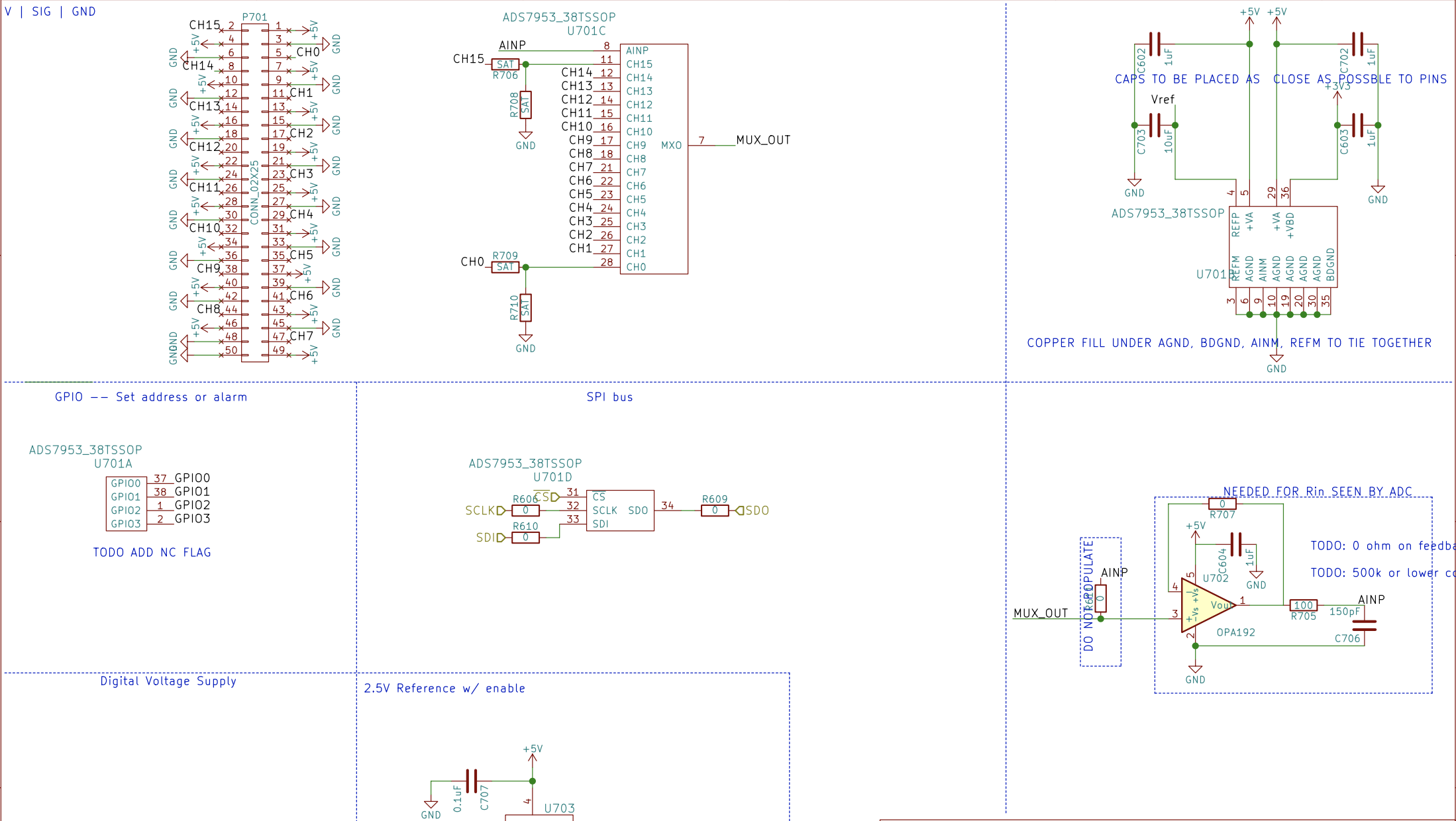Select the SDO hierarchical label
The height and width of the screenshot is (821, 1456).
coord(753,510)
